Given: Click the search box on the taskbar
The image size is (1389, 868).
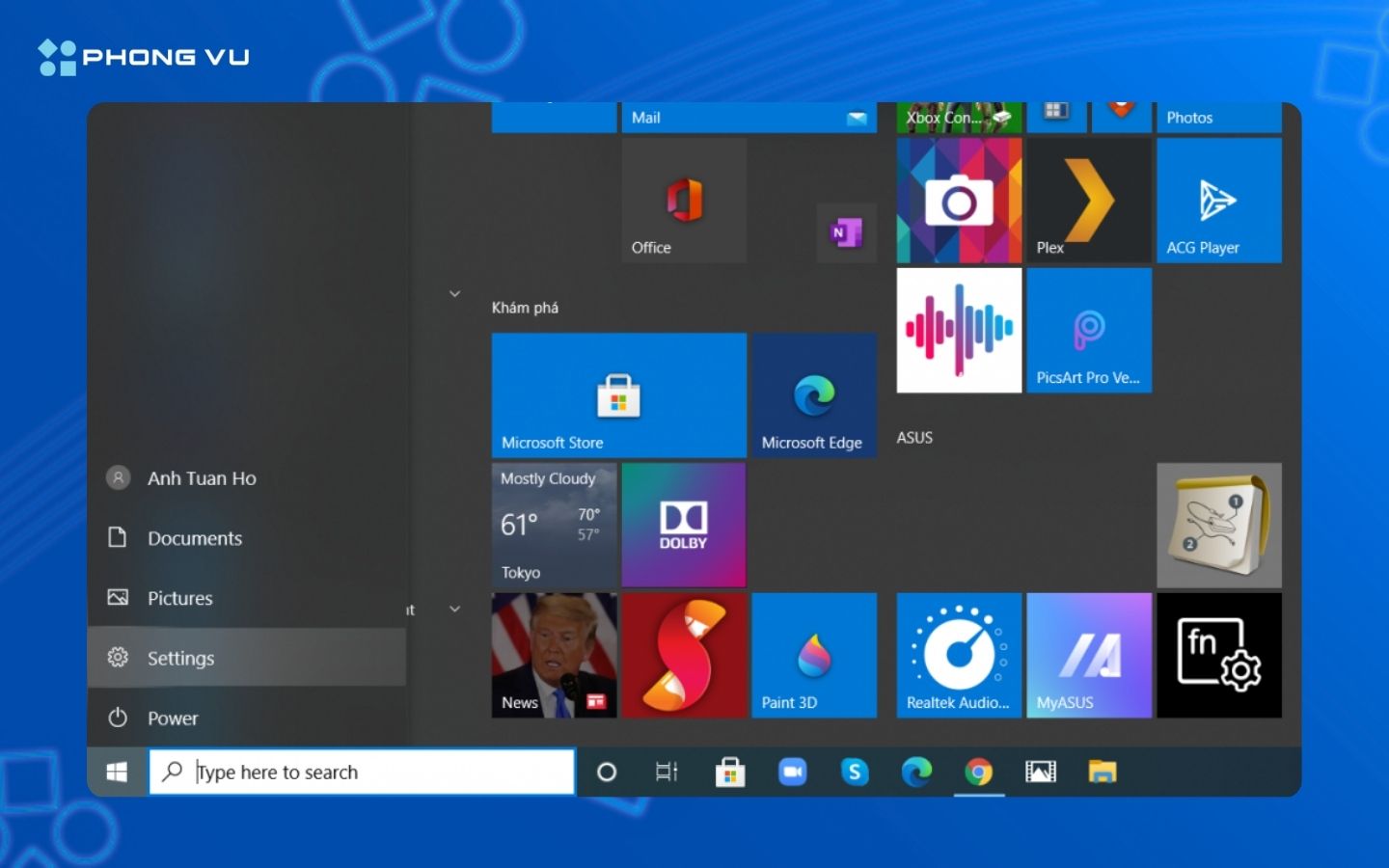Looking at the screenshot, I should 362,772.
